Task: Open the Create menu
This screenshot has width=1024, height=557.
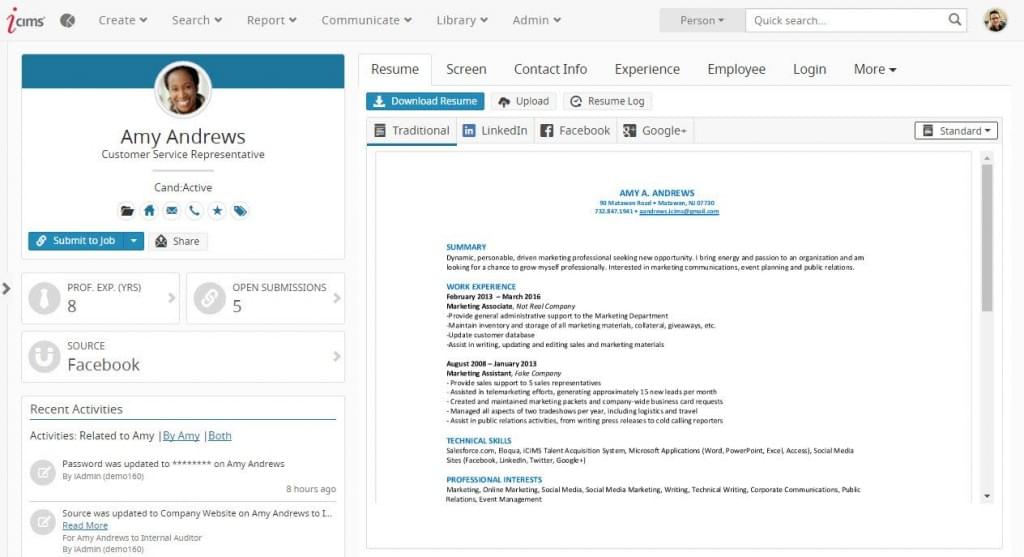Action: click(x=123, y=20)
